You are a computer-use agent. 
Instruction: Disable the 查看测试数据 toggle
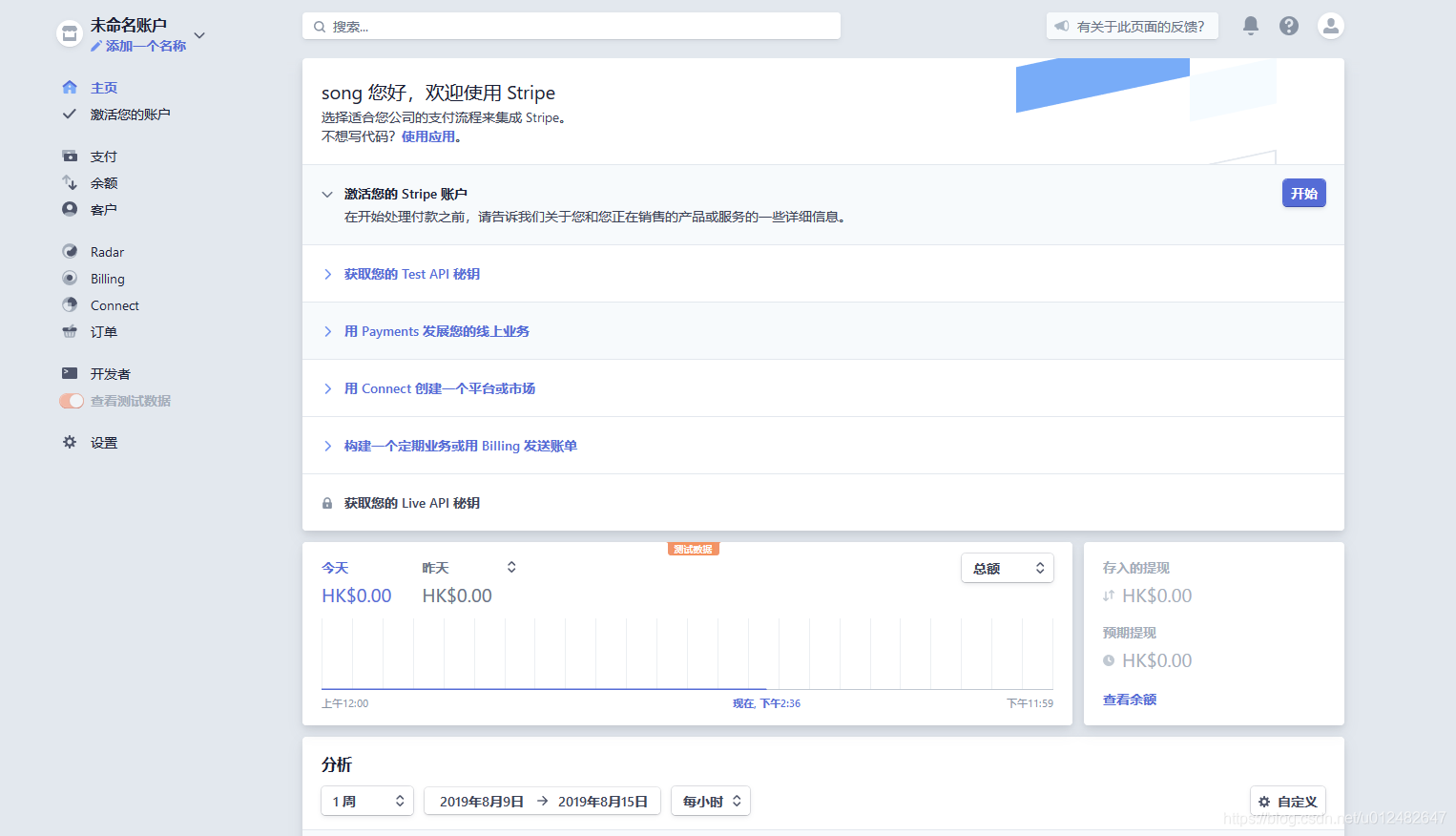coord(71,401)
